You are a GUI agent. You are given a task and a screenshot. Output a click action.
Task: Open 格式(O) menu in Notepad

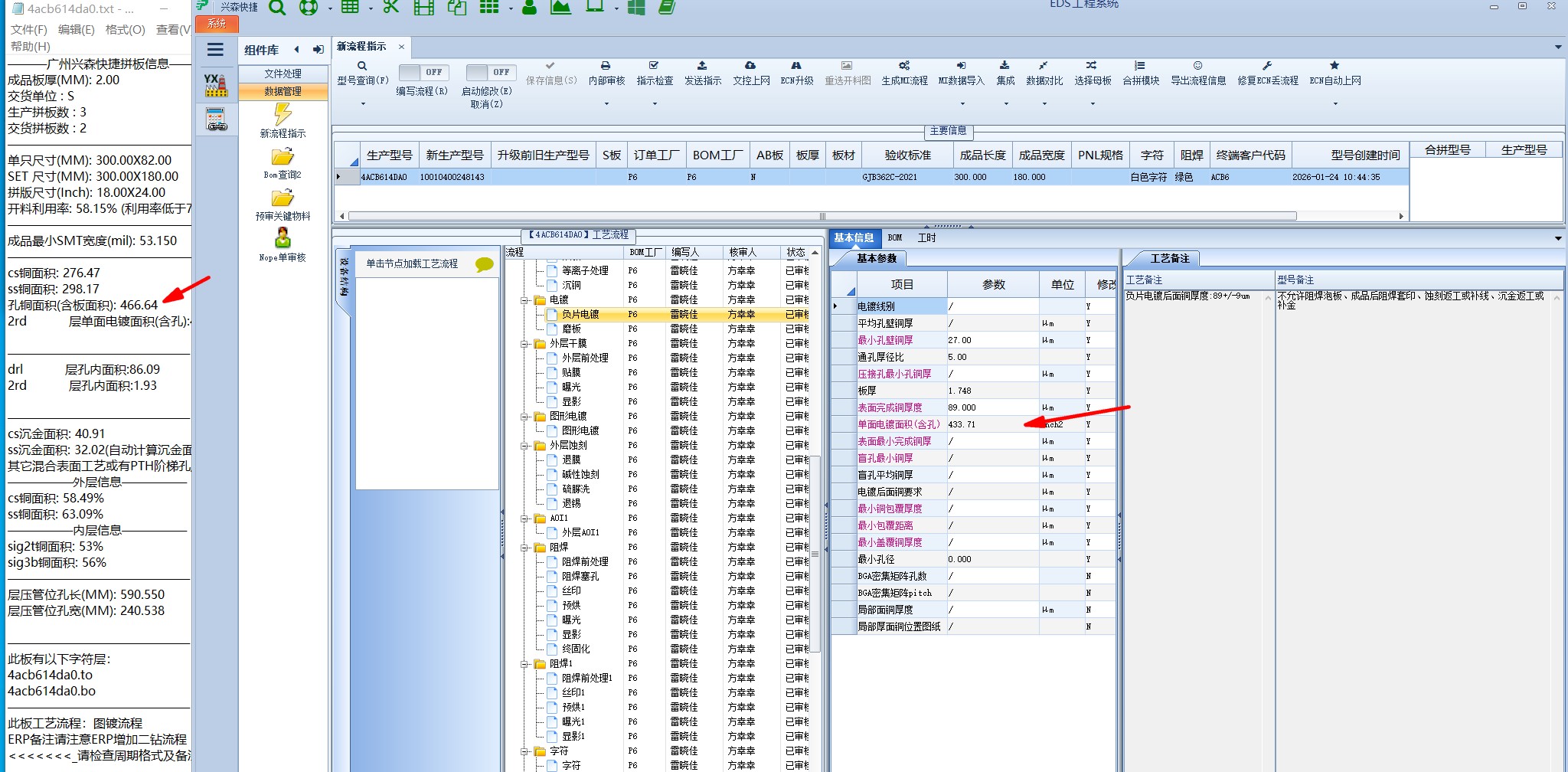126,30
